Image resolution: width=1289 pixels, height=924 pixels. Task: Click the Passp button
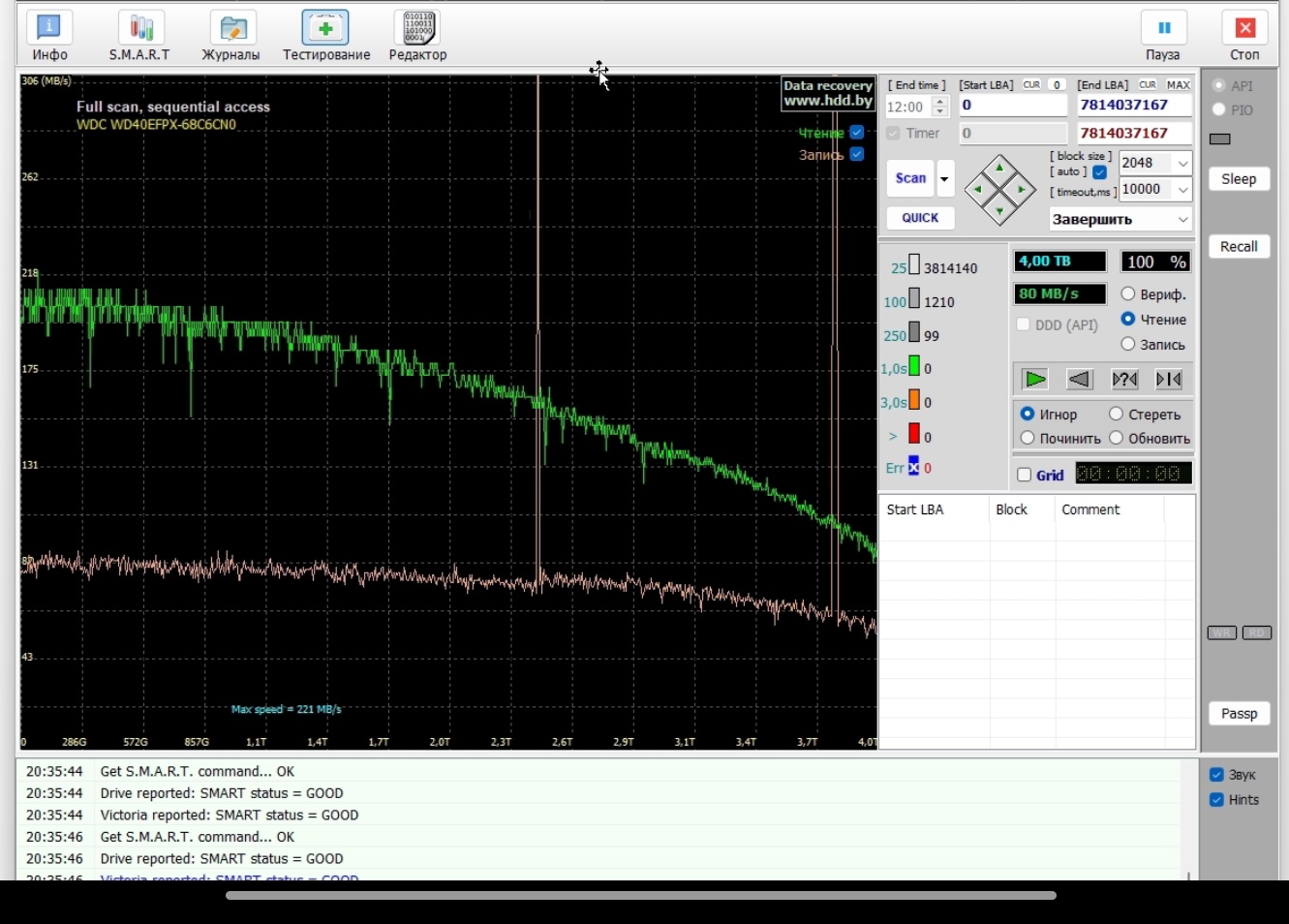1239,714
